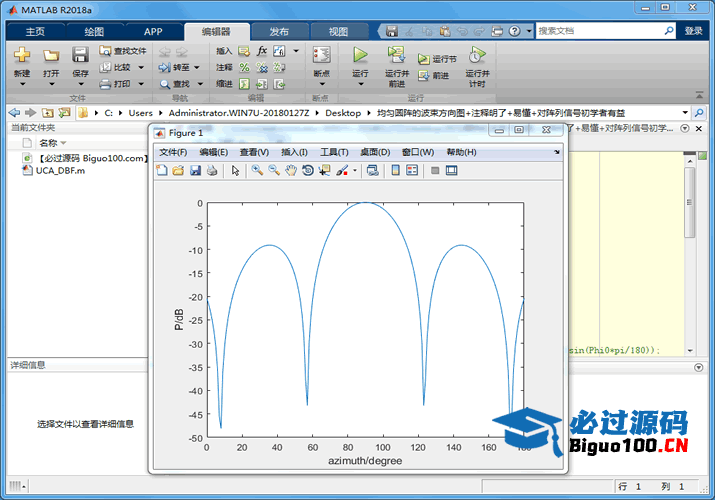
Task: Click the Zoom In tool in Figure toolbar
Action: click(x=257, y=171)
